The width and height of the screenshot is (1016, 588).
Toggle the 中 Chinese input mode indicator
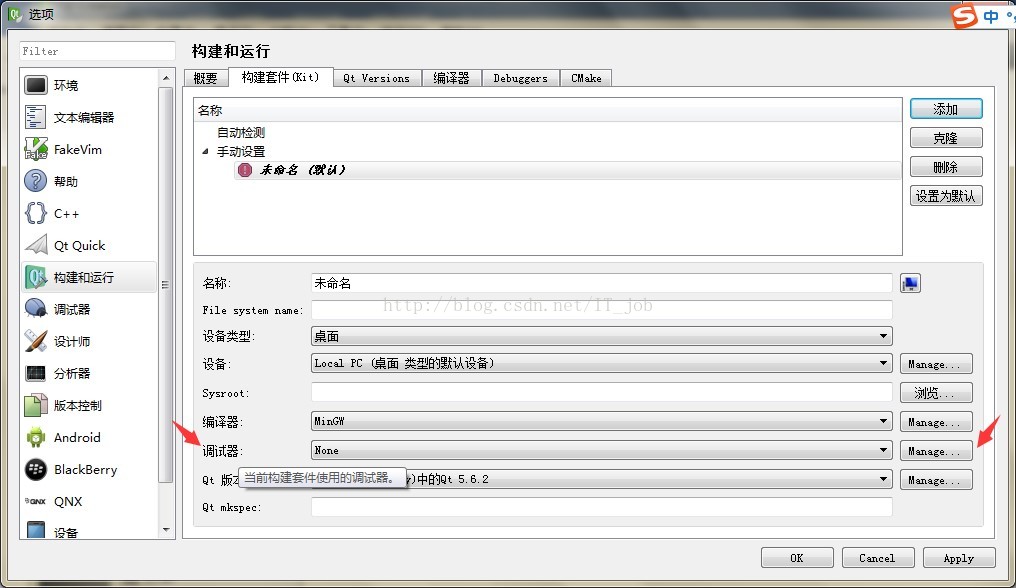click(x=991, y=16)
